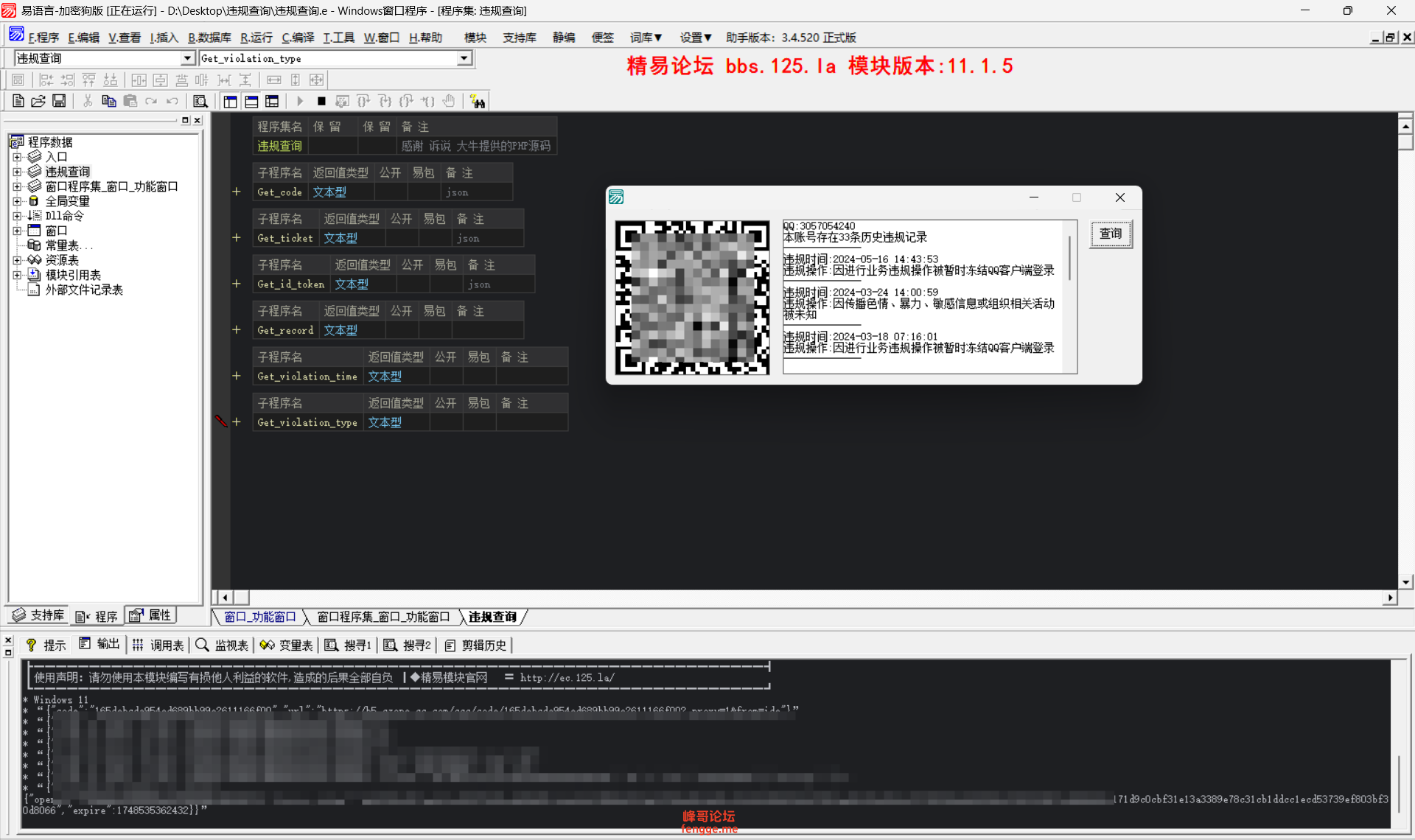Expand the 资源表 tree node
This screenshot has height=840, width=1415.
pyautogui.click(x=17, y=260)
